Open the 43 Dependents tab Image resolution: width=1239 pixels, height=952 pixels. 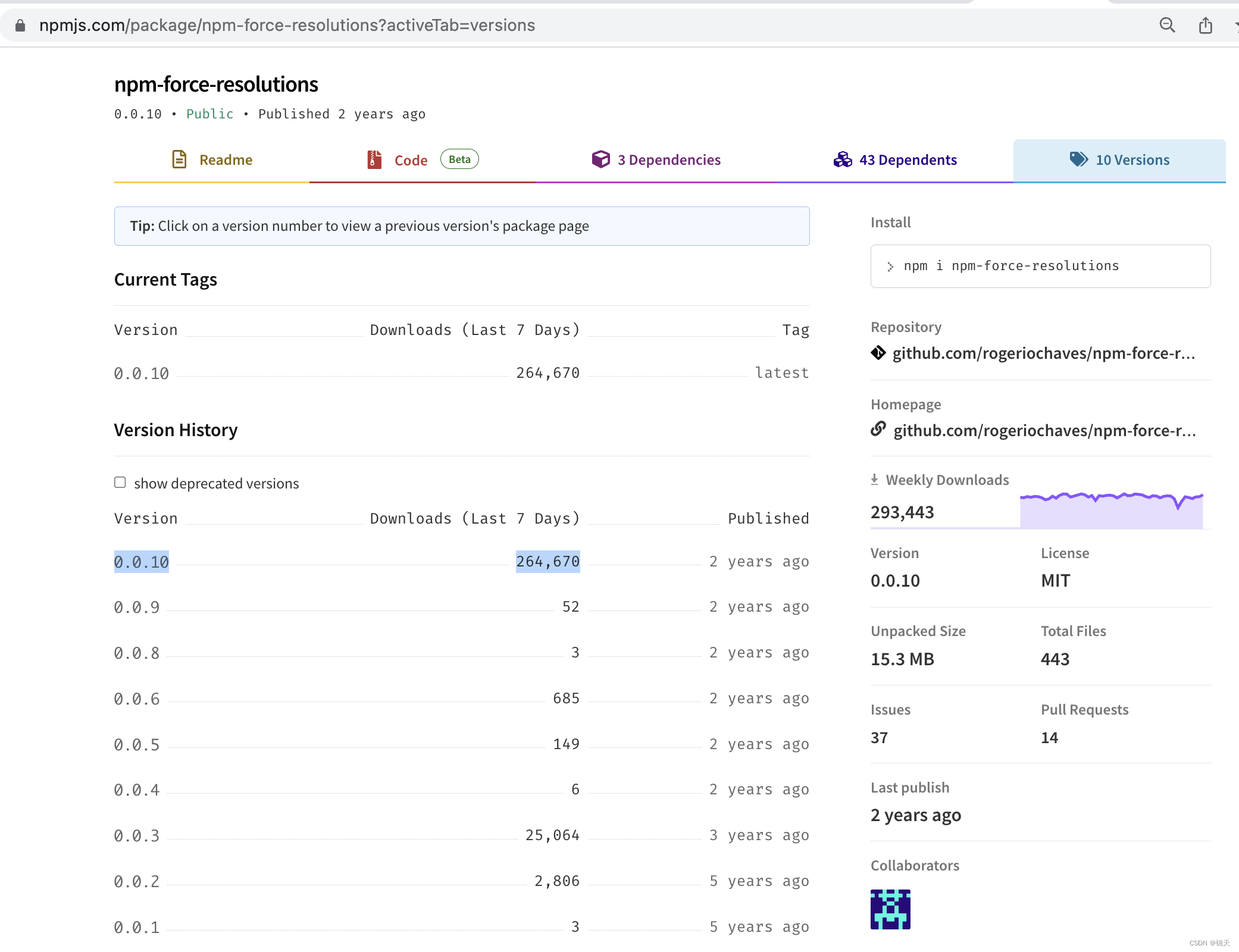(x=895, y=159)
